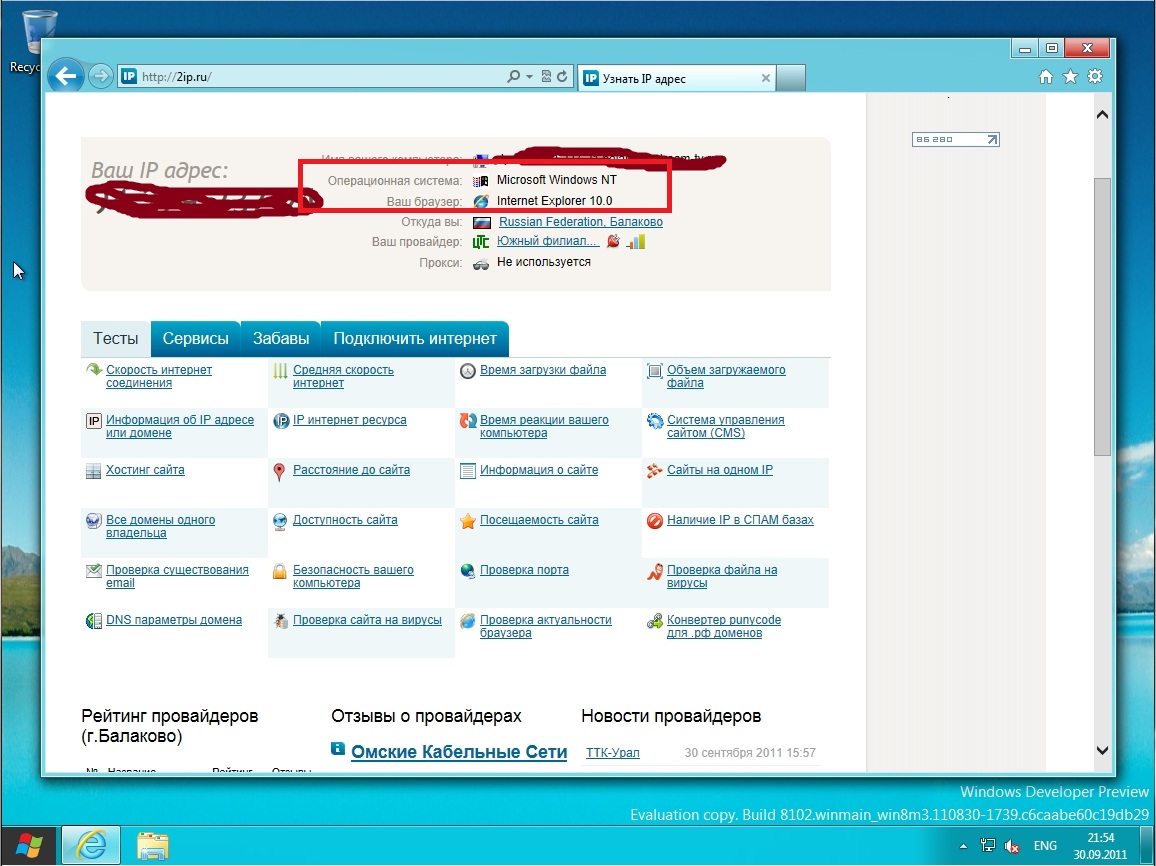Click the muted volume tray icon
Screen dimensions: 1156x866
pos(1012,846)
